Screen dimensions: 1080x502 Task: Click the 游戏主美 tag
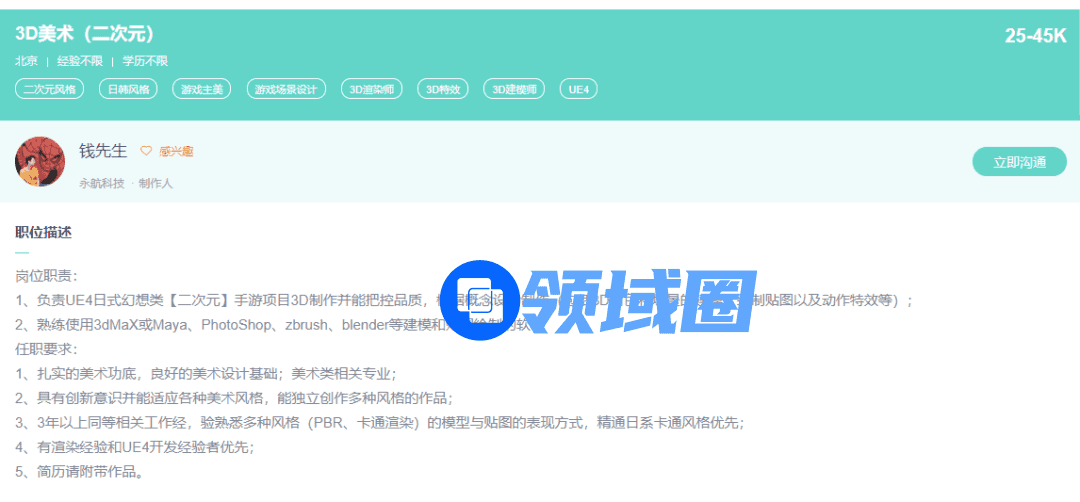pos(201,89)
